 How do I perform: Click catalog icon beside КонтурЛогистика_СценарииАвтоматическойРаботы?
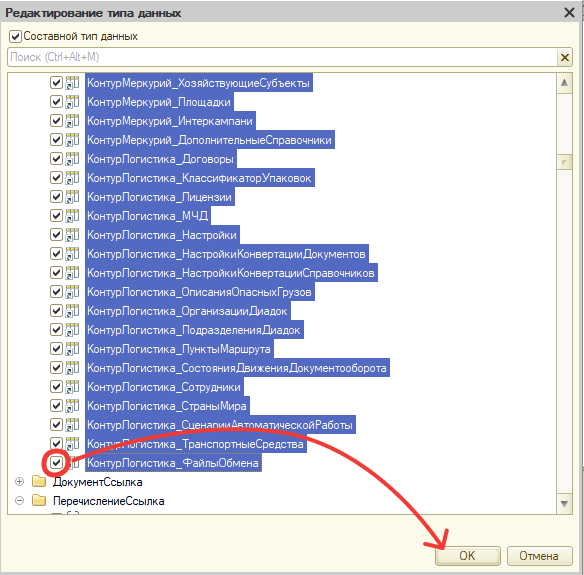(x=73, y=425)
